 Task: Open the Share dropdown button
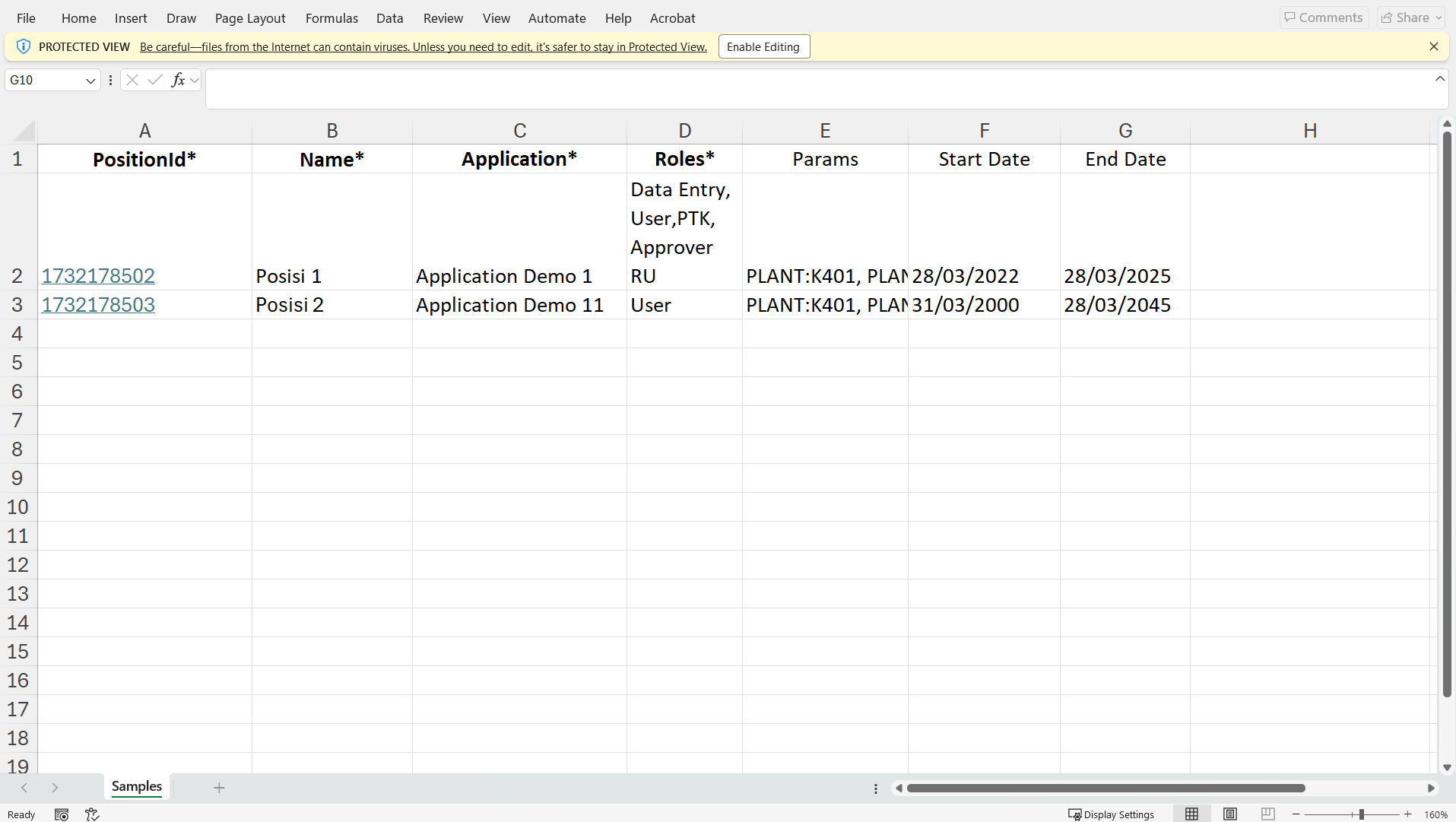[1411, 17]
